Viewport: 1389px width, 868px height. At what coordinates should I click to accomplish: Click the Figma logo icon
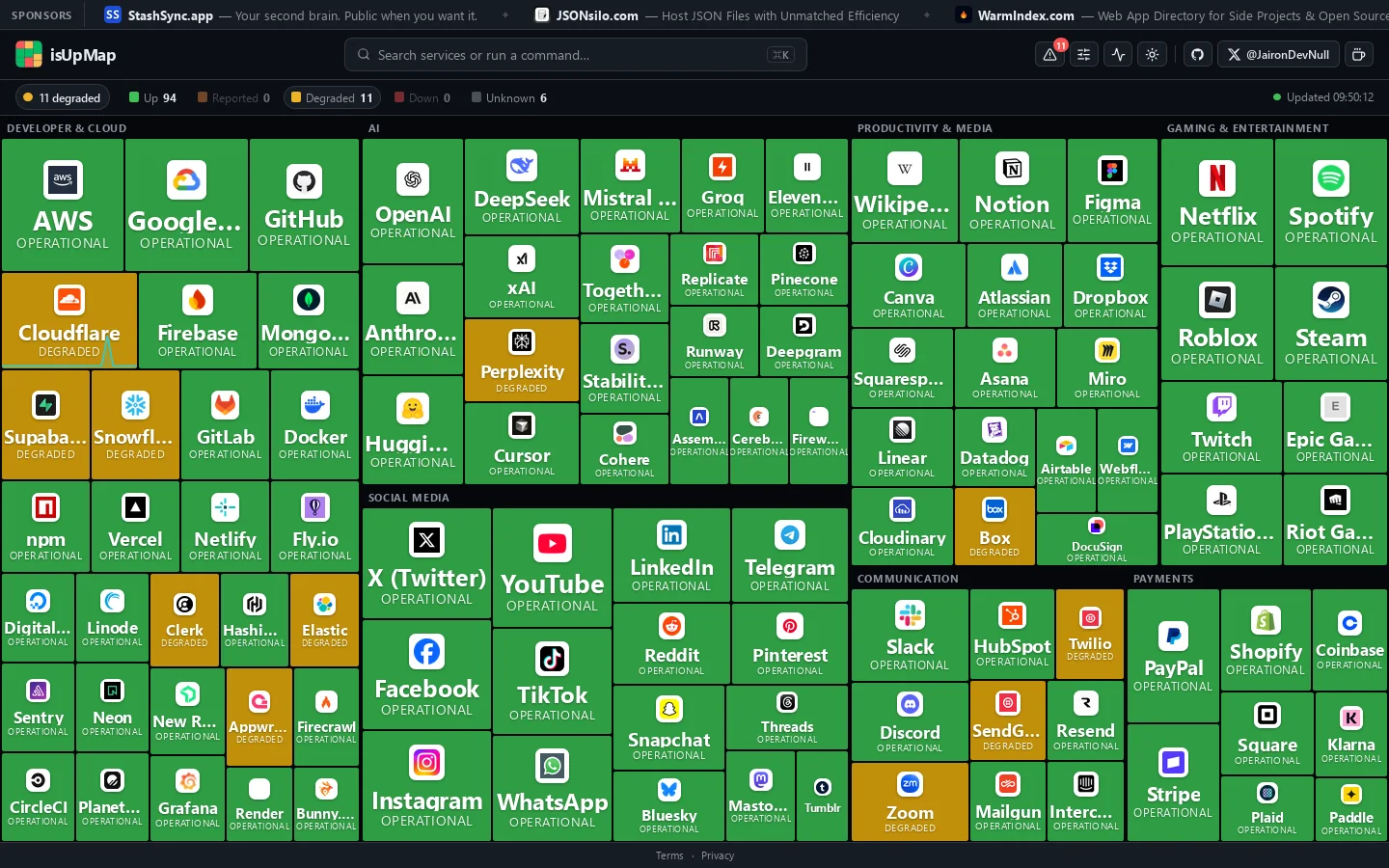coord(1112,171)
